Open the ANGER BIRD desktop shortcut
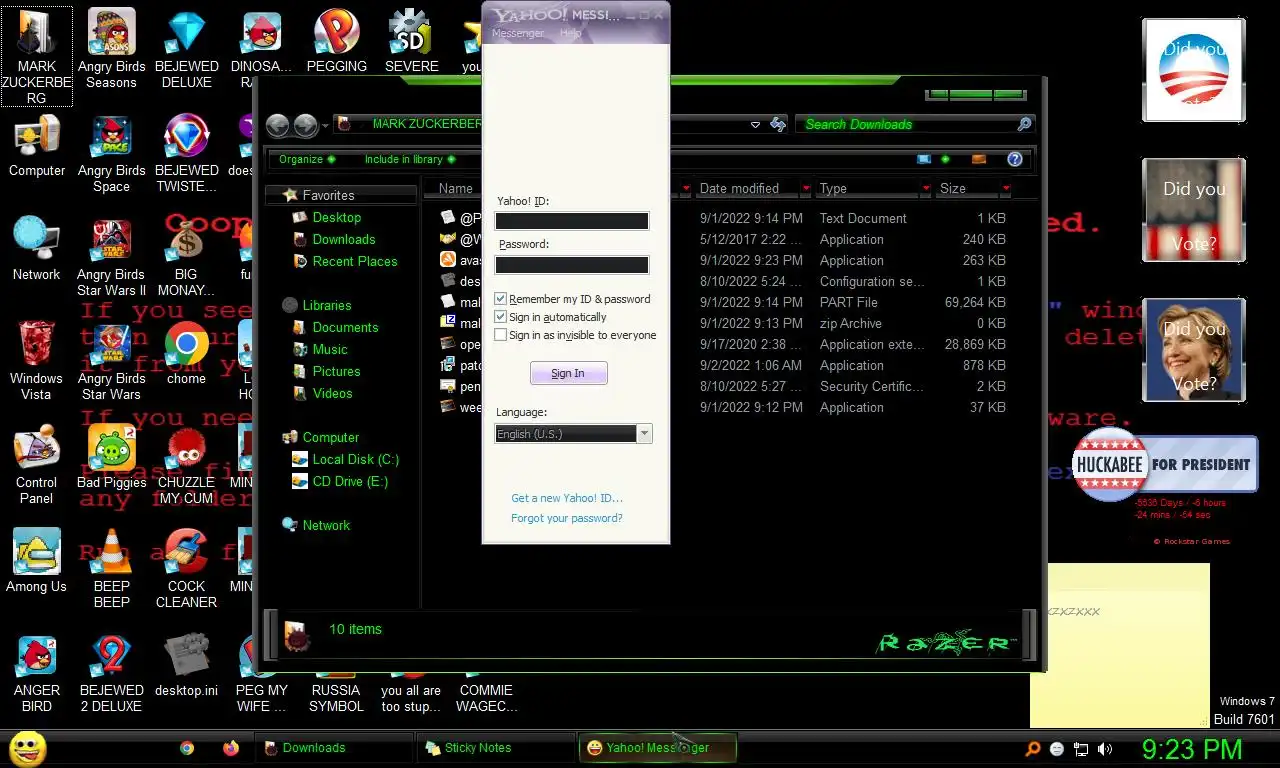Screen dimensions: 1280x768 click(x=37, y=674)
